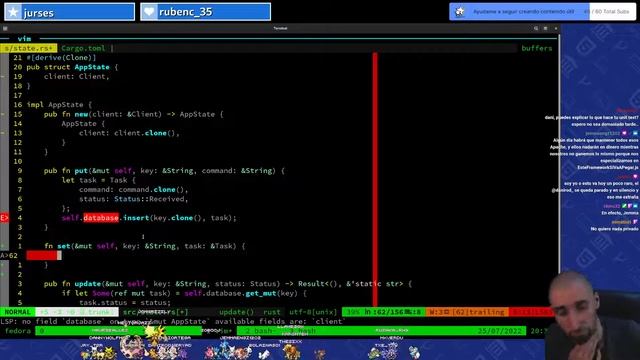Screen dimensions: 640x360
Task: Click the client: client.clone(), line
Action: tap(129, 133)
